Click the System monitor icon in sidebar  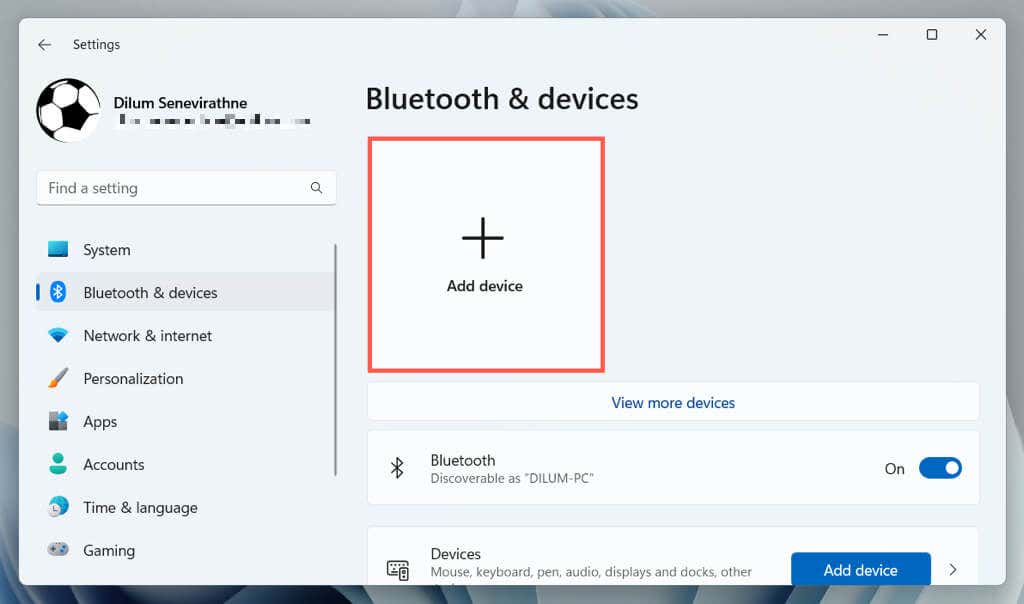click(x=60, y=250)
